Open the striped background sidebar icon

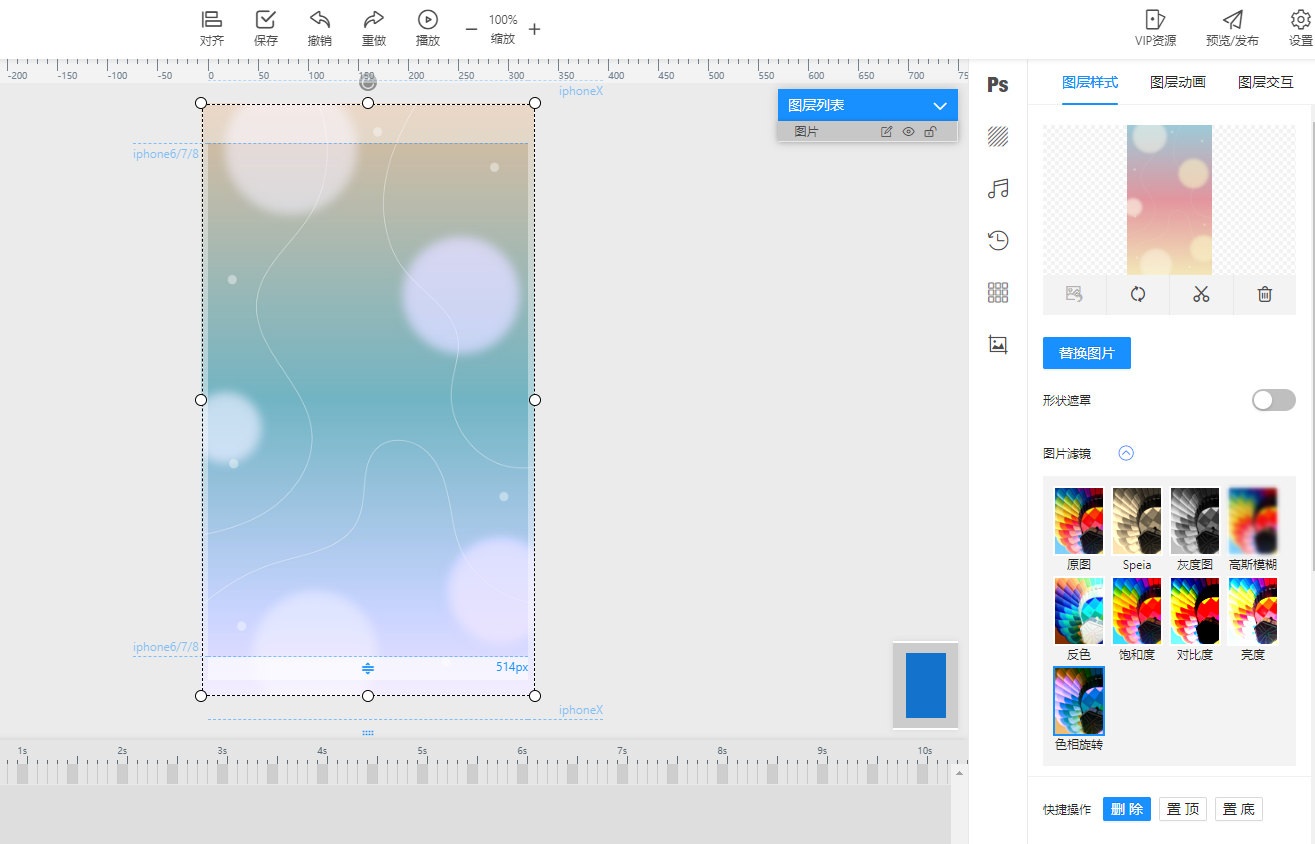click(998, 137)
